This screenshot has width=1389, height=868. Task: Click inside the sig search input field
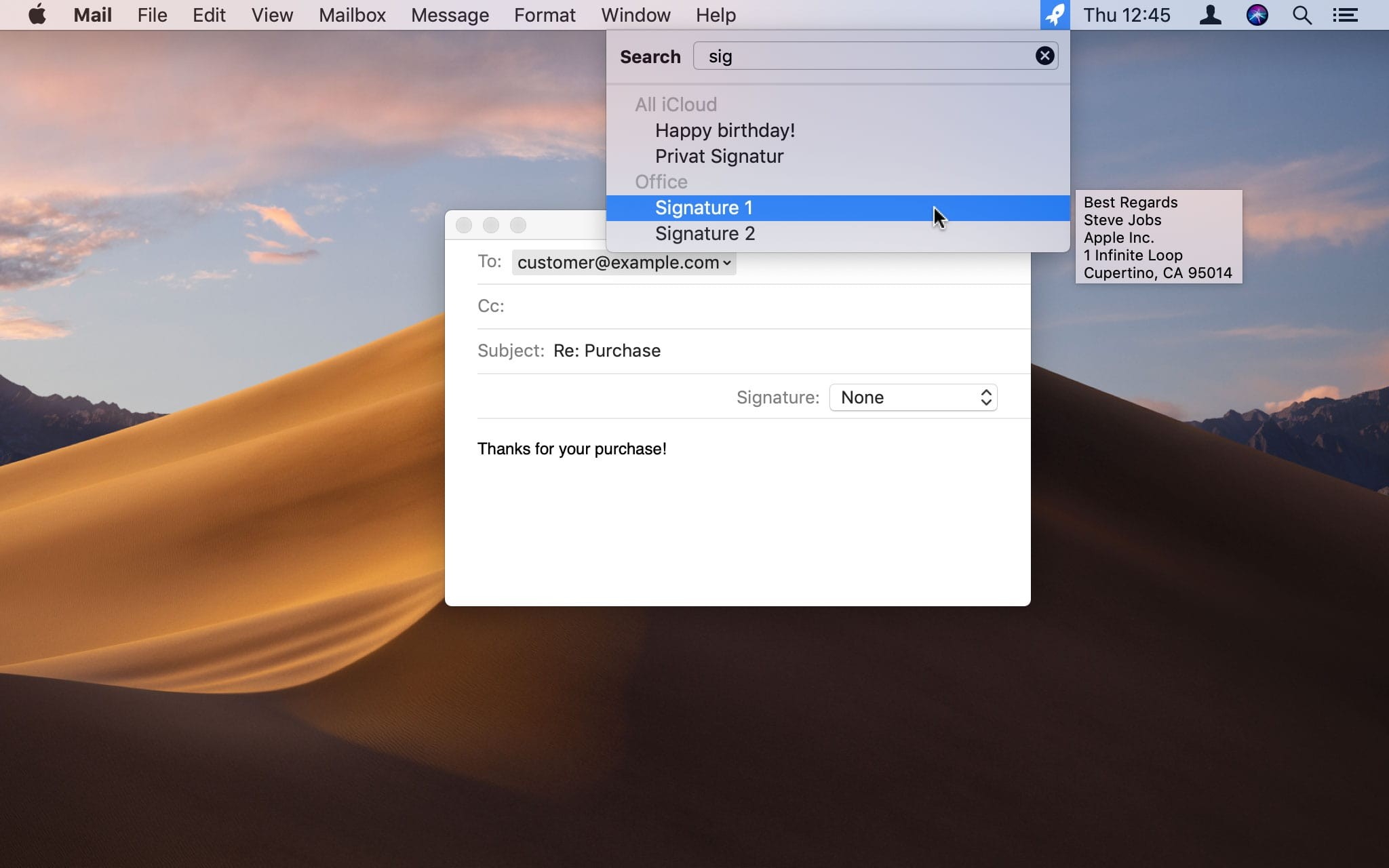pyautogui.click(x=814, y=56)
